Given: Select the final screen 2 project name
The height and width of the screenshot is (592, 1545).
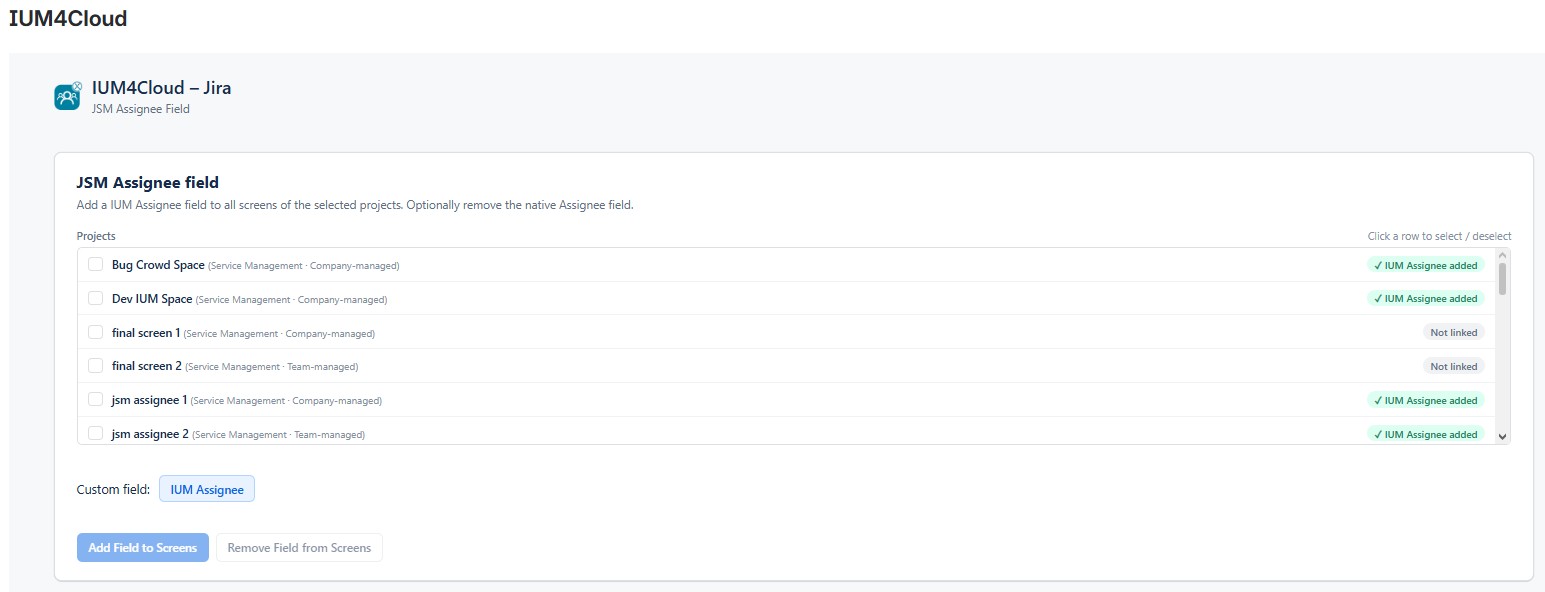Looking at the screenshot, I should coord(147,366).
